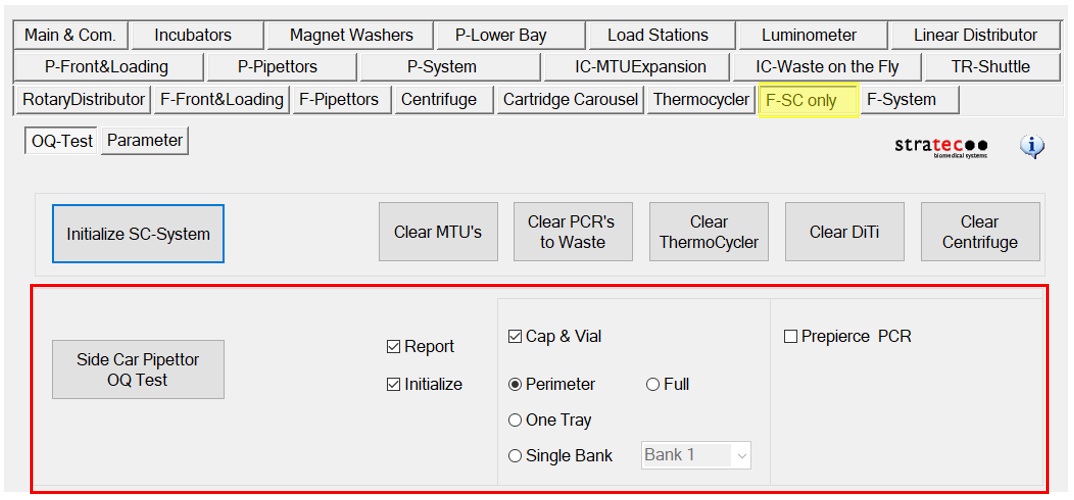Choose the One Tray radio option
This screenshot has width=1074, height=500.
516,420
